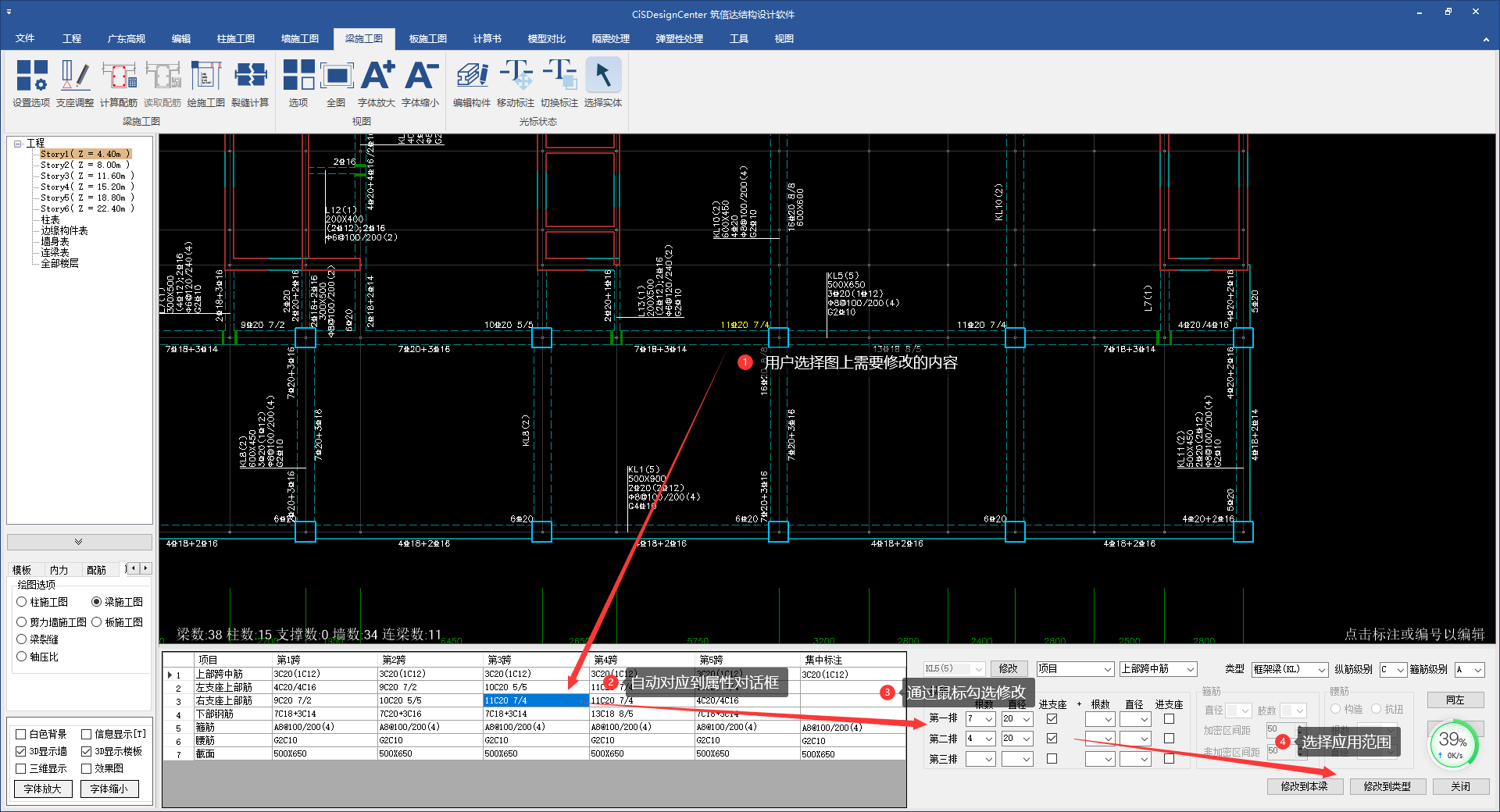Select the 柱施工图 radio button
1500x812 pixels.
pyautogui.click(x=22, y=602)
